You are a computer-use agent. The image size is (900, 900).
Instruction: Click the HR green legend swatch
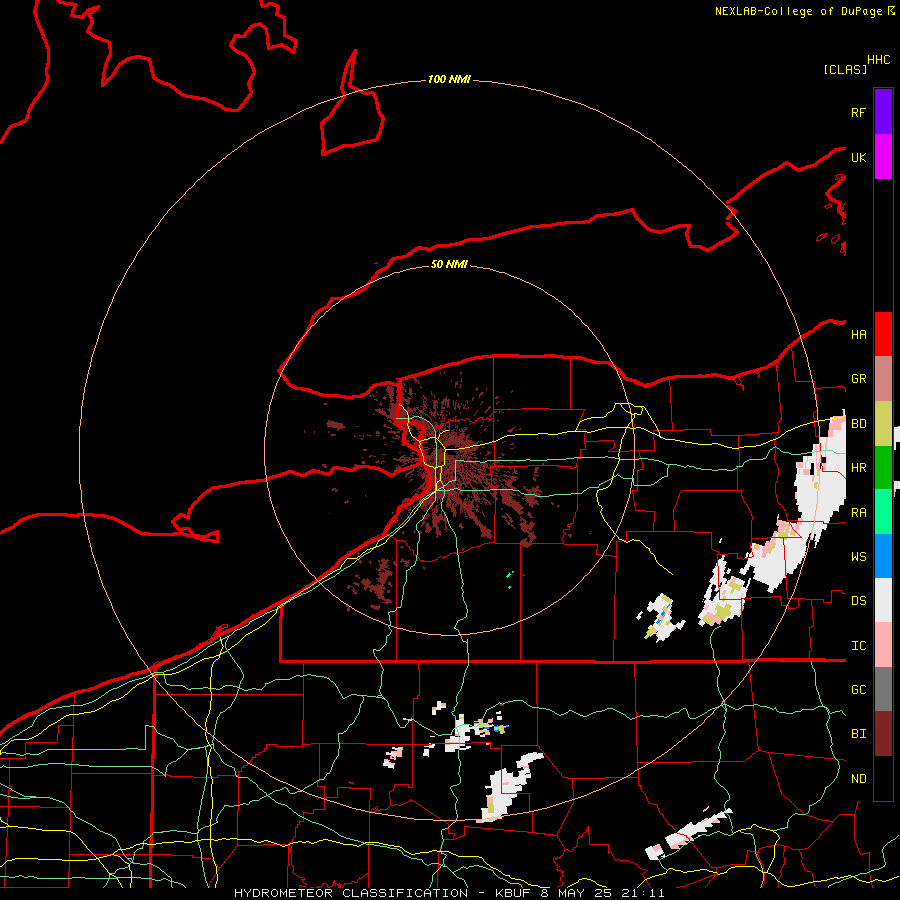[883, 468]
